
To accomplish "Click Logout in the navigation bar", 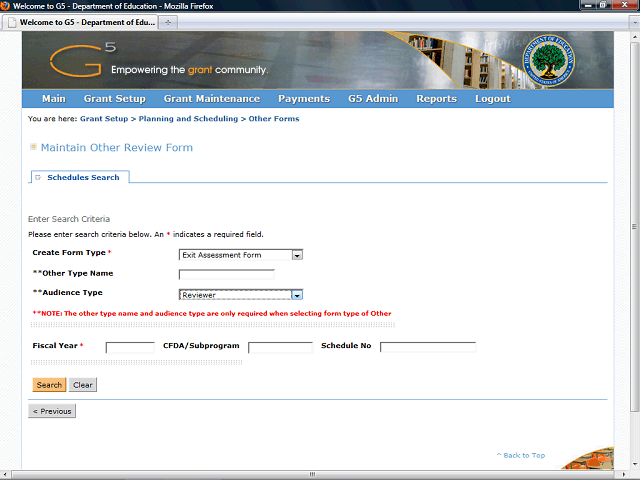I will (x=493, y=99).
